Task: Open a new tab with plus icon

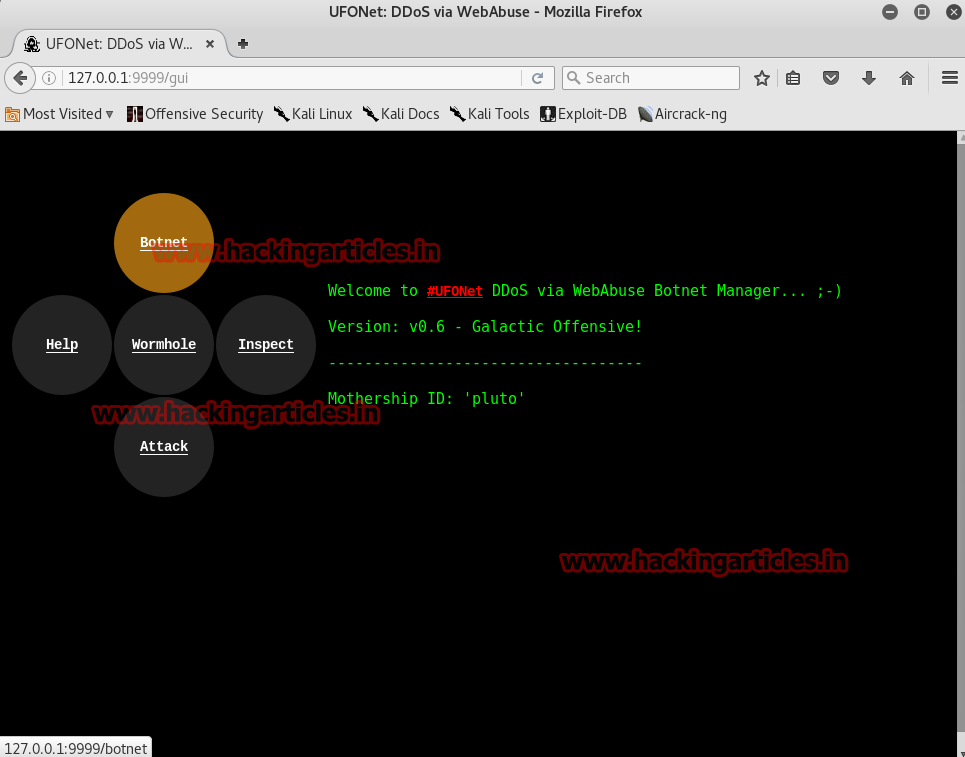Action: click(243, 44)
